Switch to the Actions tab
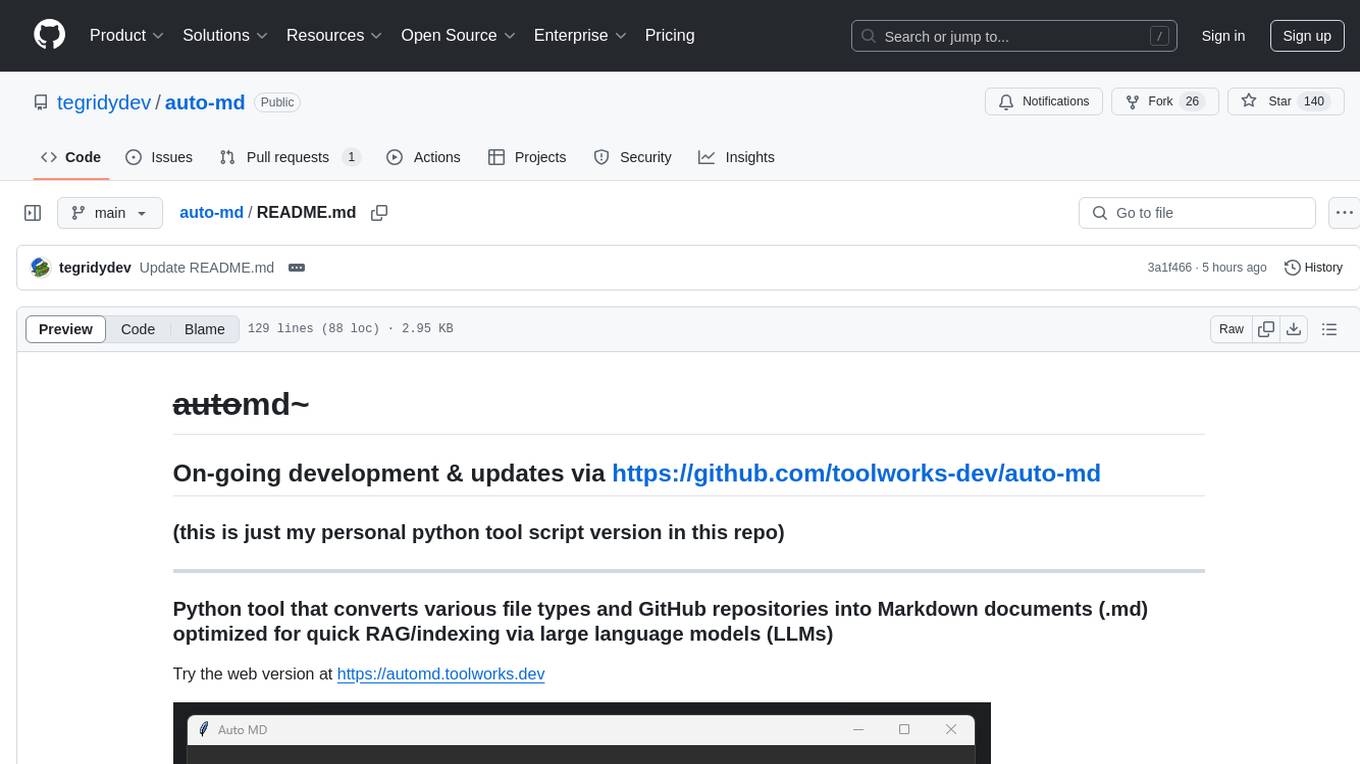 423,157
